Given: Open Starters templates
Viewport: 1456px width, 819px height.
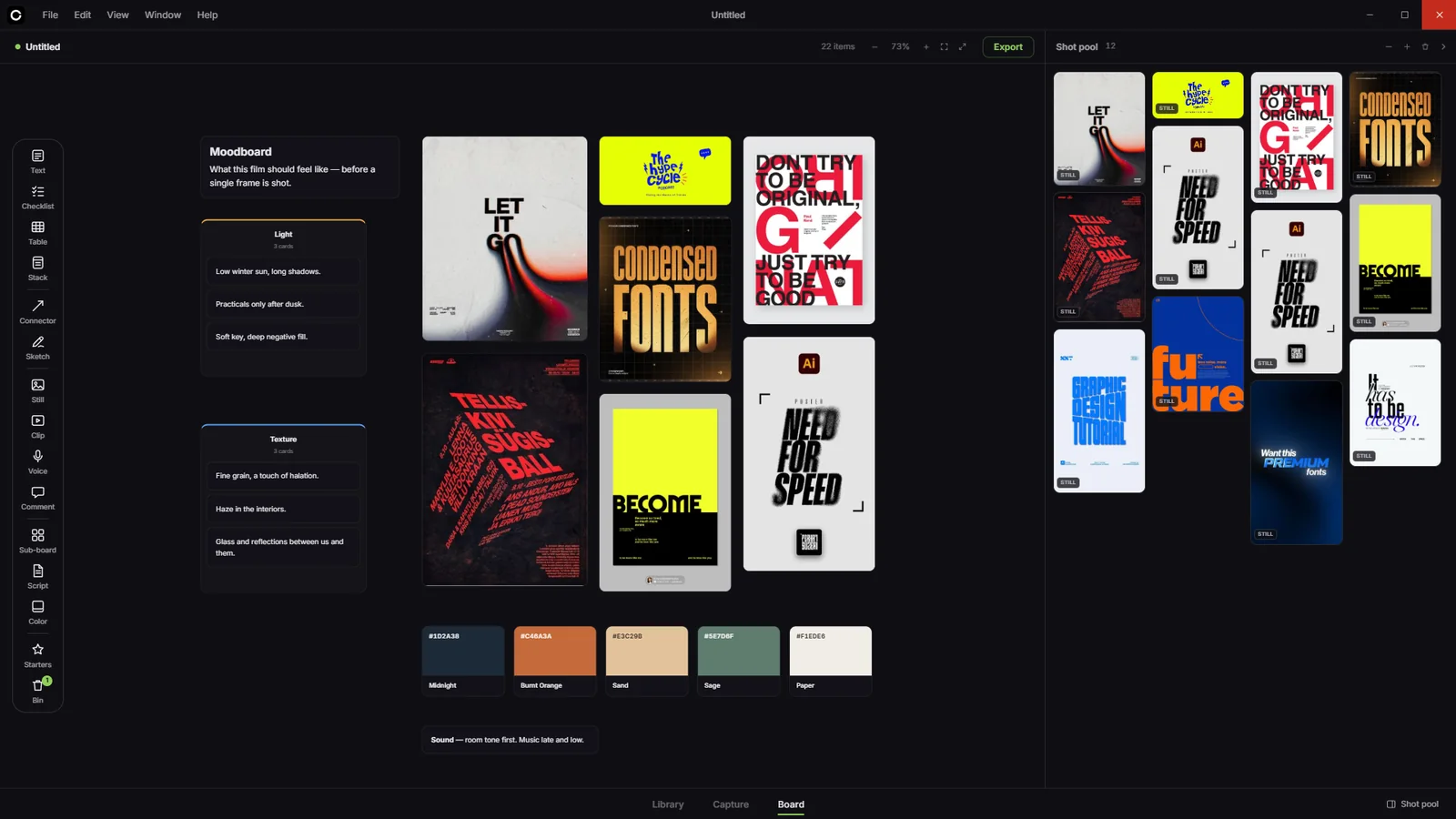Looking at the screenshot, I should 37,655.
